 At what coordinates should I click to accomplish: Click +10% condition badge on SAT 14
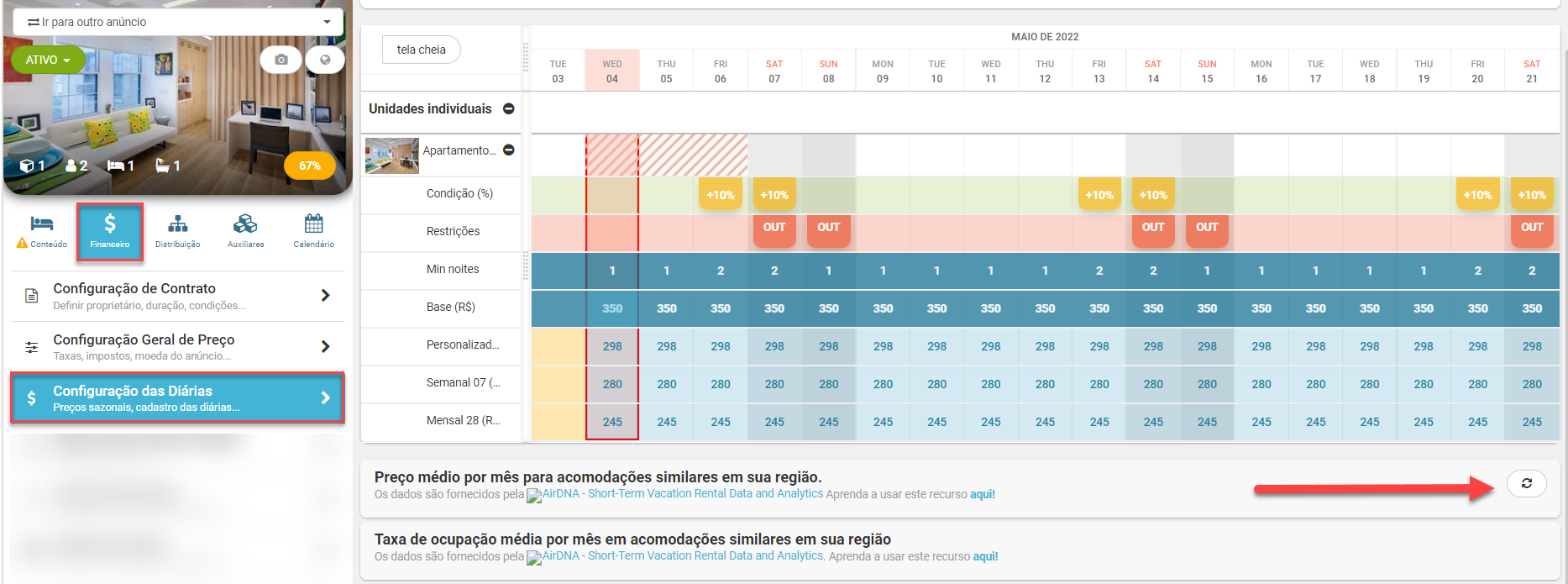[1153, 195]
